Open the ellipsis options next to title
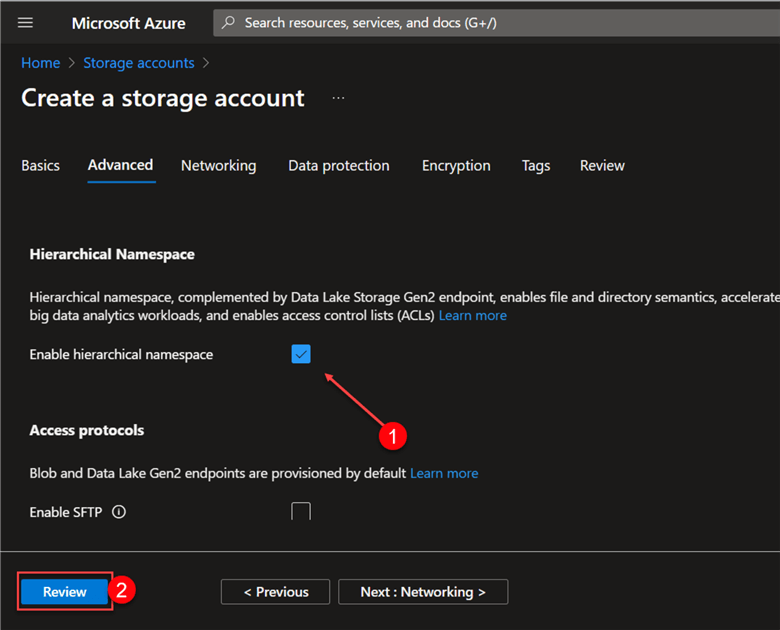The width and height of the screenshot is (780, 630). coord(338,98)
